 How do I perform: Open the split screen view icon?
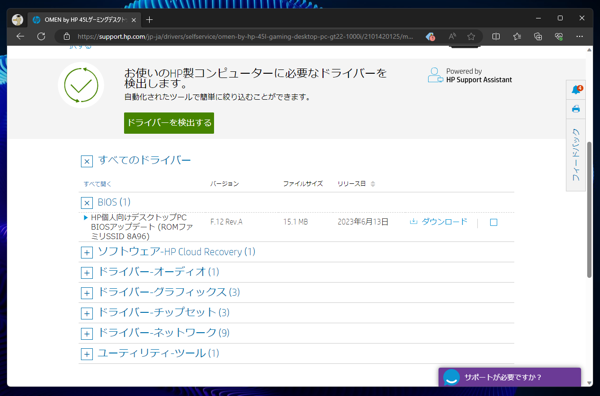(x=496, y=36)
